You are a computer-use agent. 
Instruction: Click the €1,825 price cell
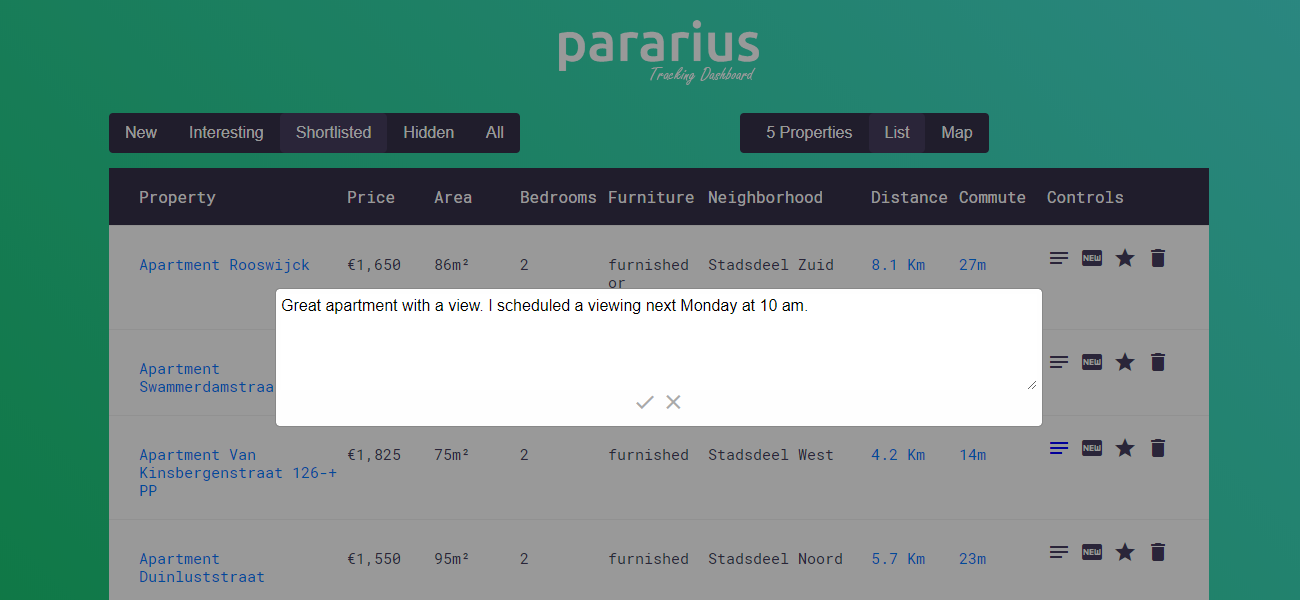tap(374, 455)
